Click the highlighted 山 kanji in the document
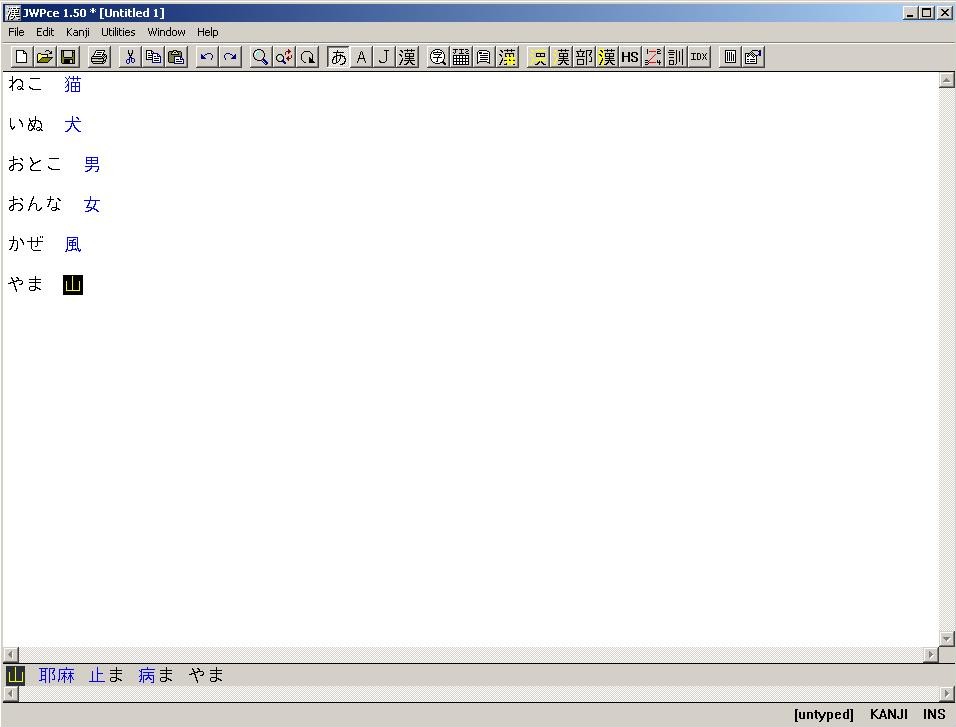The image size is (956, 727). [x=73, y=285]
